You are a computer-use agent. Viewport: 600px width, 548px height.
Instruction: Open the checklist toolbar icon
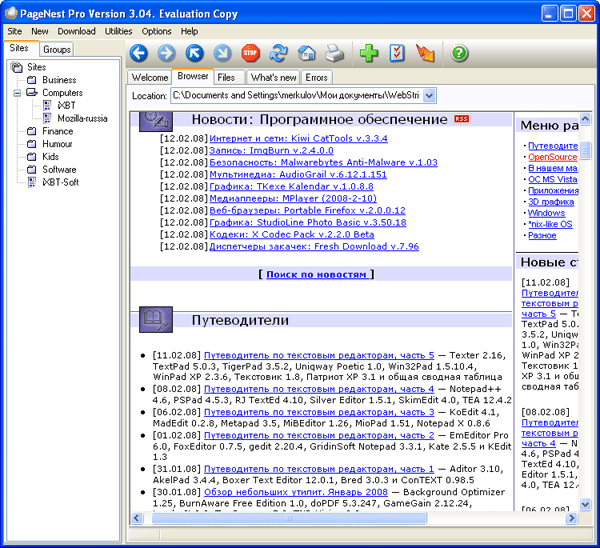point(397,53)
